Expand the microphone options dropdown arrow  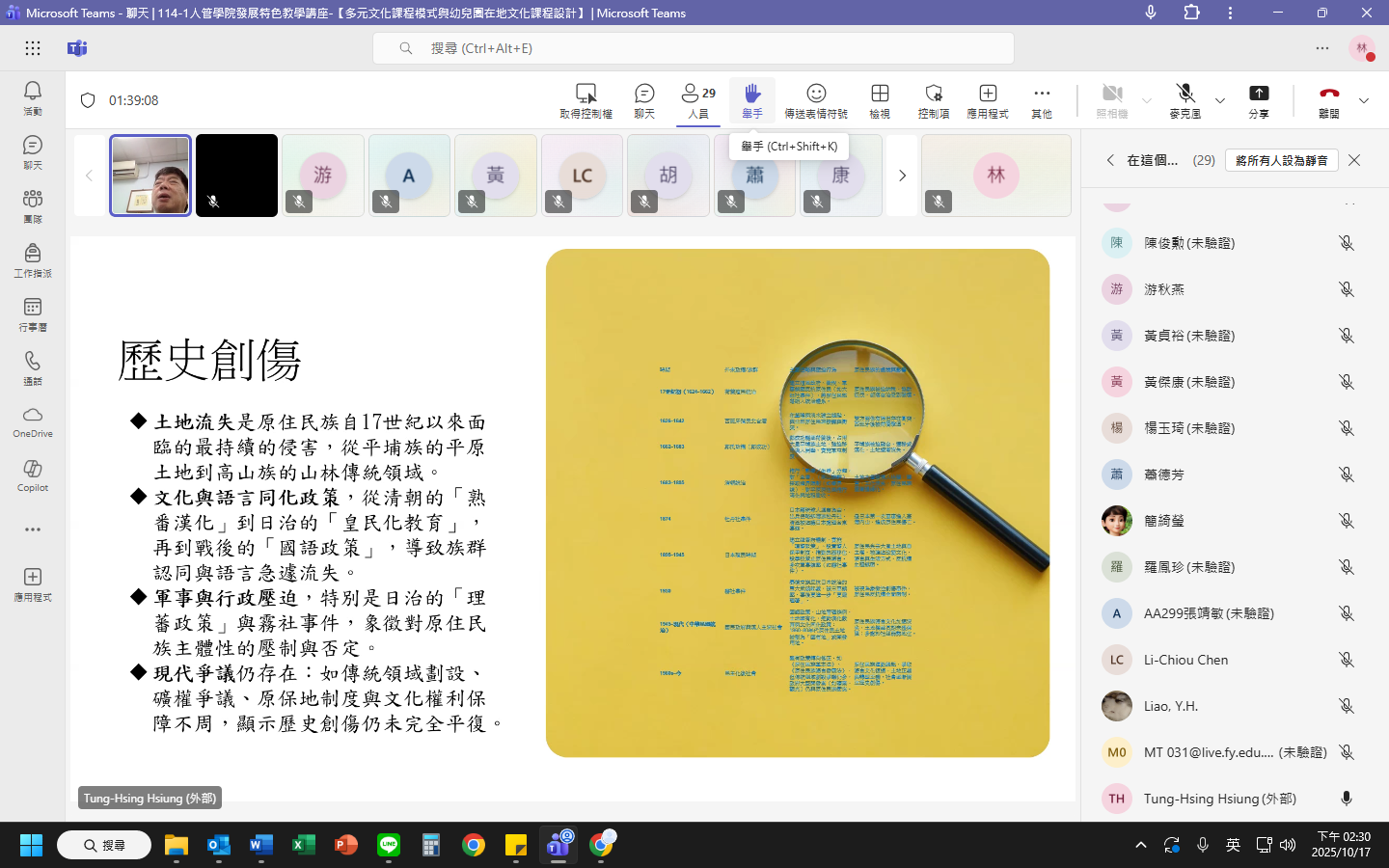click(x=1220, y=100)
